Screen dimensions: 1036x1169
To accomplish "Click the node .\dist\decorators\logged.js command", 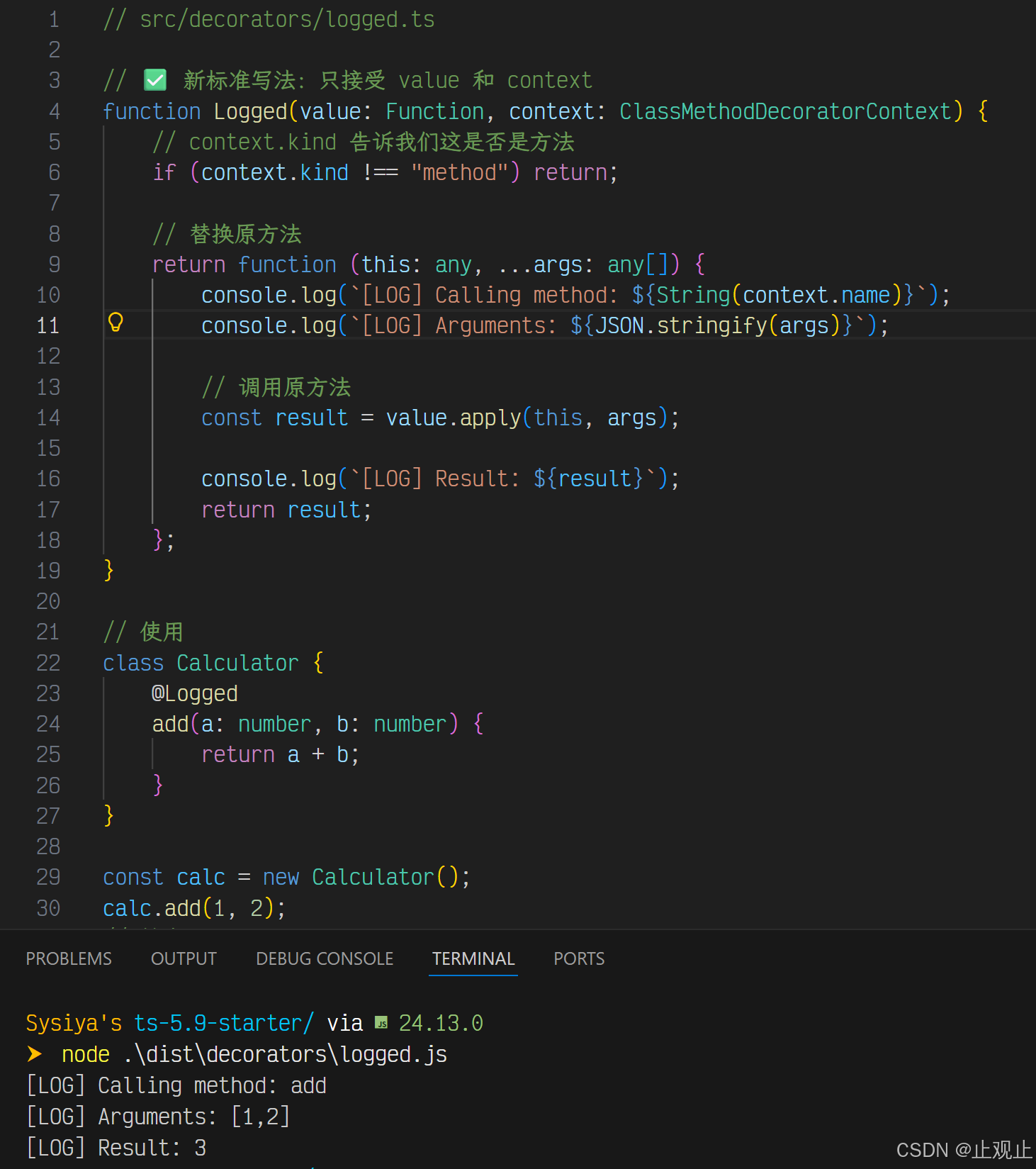I will [x=254, y=1054].
